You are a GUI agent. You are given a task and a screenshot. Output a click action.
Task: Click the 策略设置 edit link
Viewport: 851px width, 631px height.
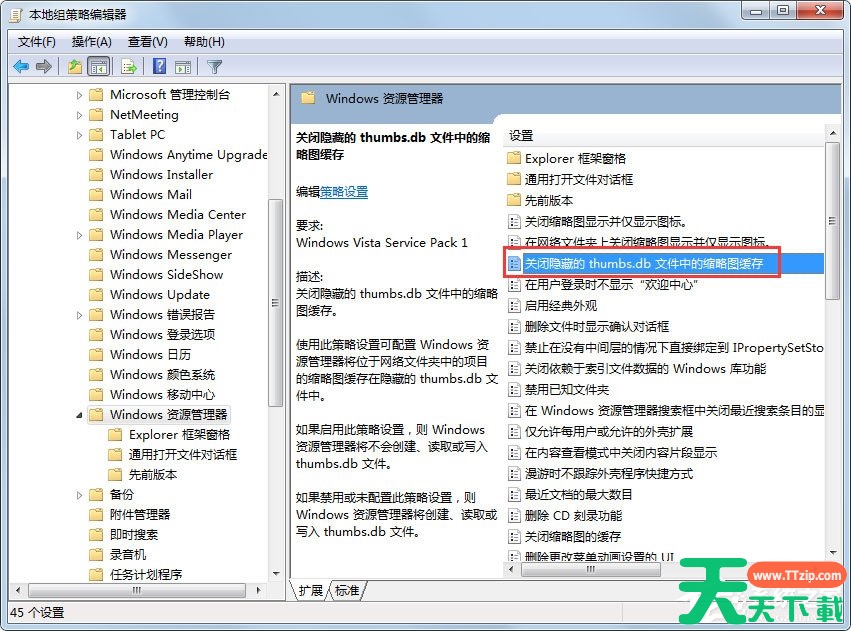(x=344, y=192)
